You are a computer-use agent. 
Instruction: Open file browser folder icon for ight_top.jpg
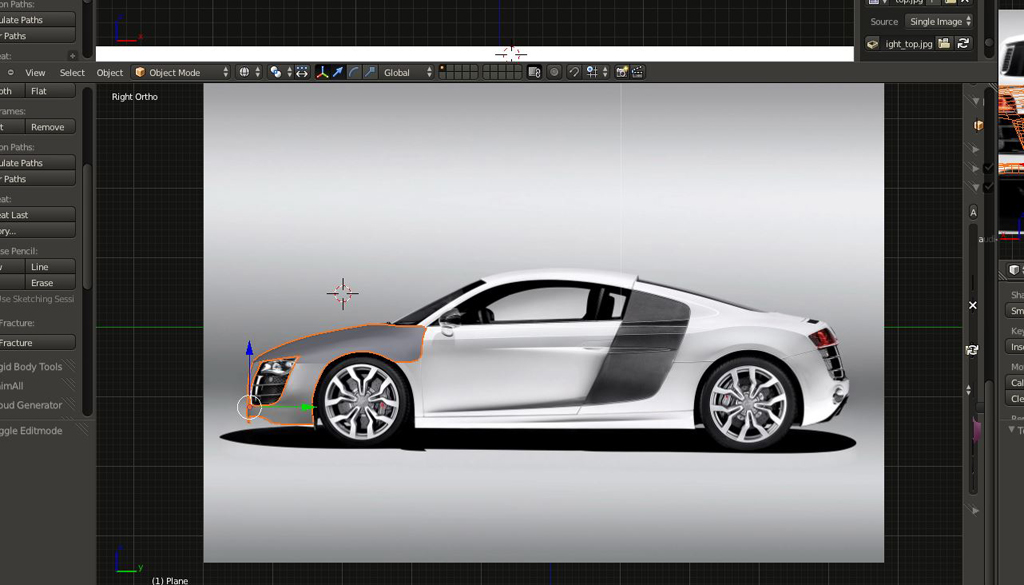click(x=944, y=44)
